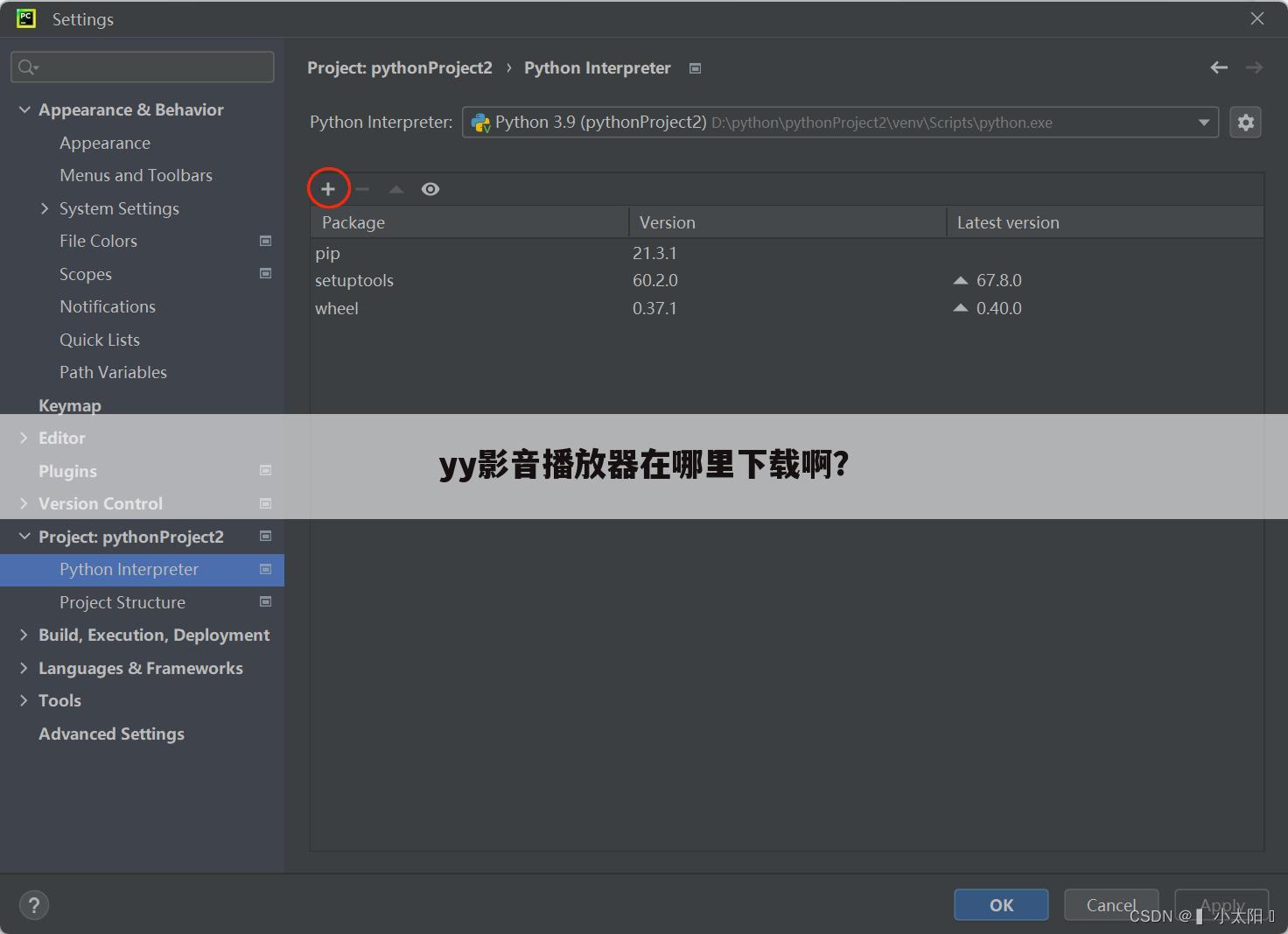Screen dimensions: 1288x934
Task: Select Python Interpreter in the tree
Action: [x=129, y=569]
